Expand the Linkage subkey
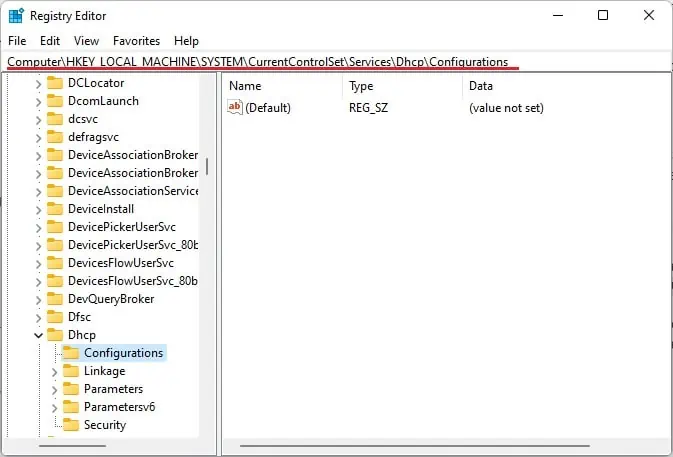Screen dimensions: 673x457 click(x=54, y=372)
